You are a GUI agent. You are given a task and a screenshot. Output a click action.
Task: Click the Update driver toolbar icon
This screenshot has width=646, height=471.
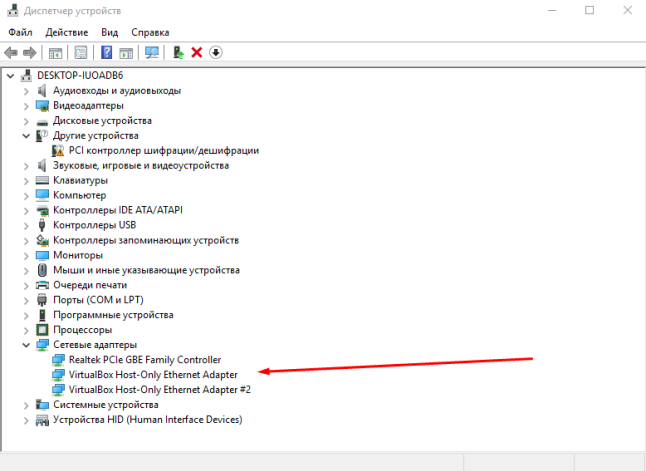178,52
